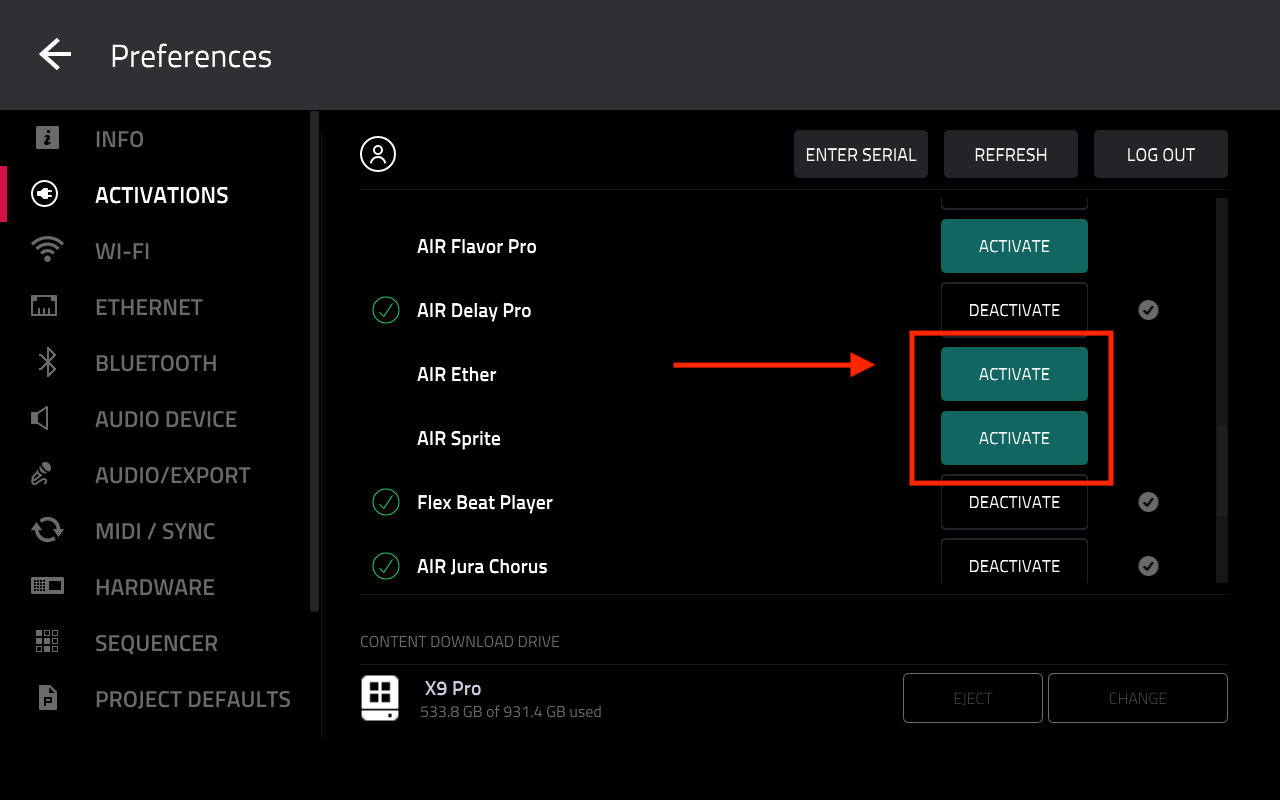Click the CONTENT DOWNLOAD DRIVE heading

(460, 642)
